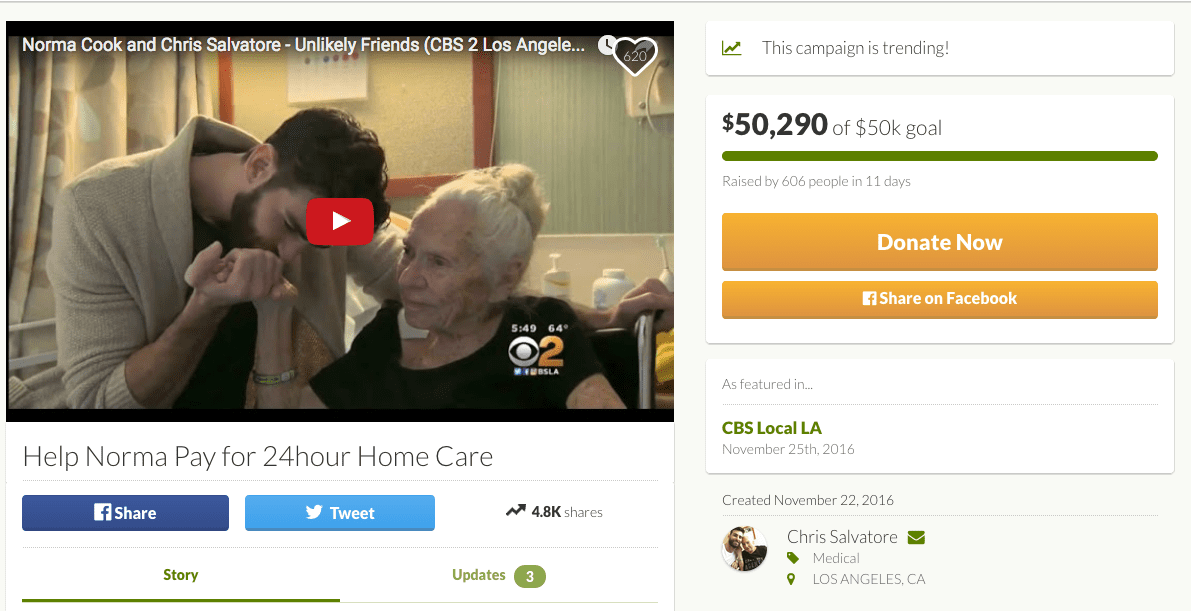1191x611 pixels.
Task: Click the Tweet button
Action: coord(340,513)
